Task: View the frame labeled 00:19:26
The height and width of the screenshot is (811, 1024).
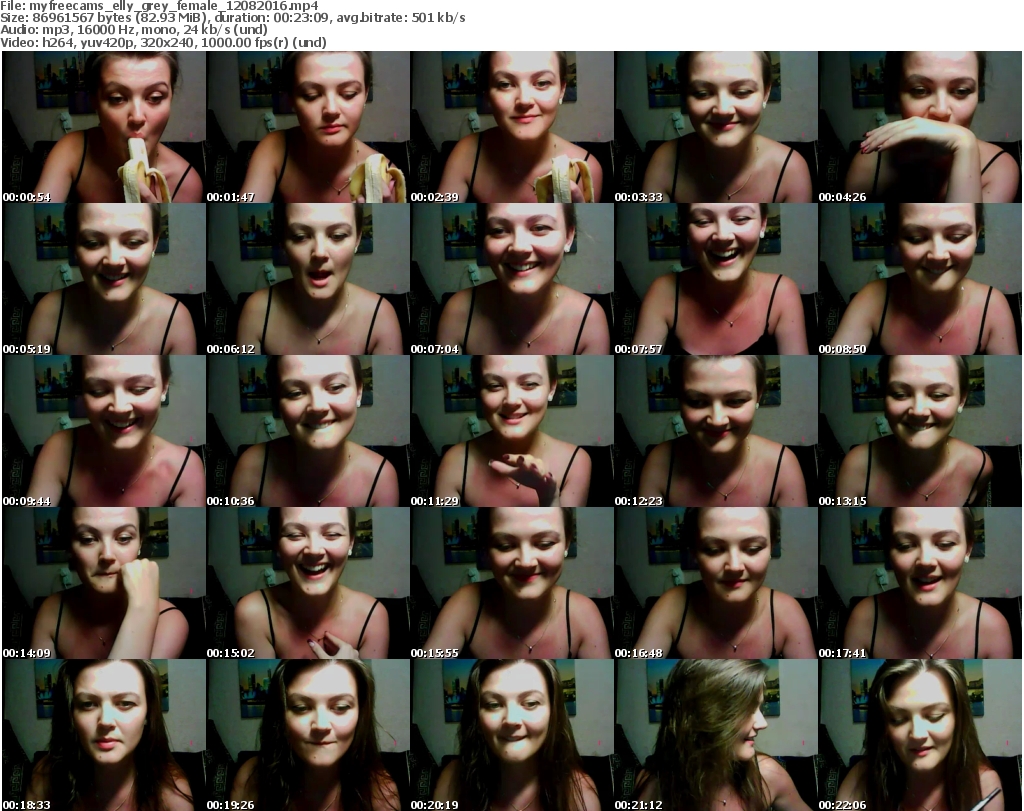Action: (x=308, y=735)
